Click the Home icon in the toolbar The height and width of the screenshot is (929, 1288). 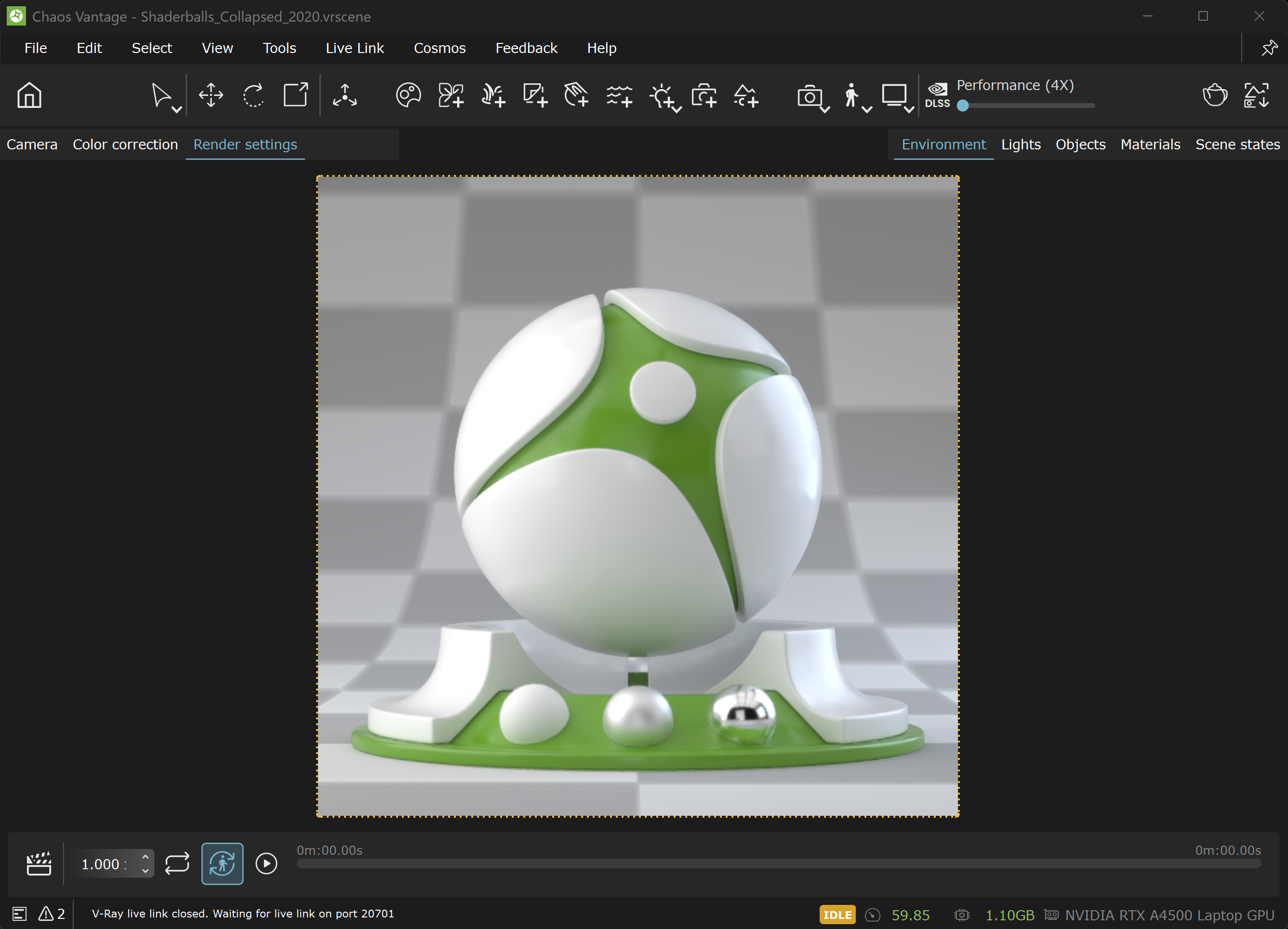coord(29,95)
